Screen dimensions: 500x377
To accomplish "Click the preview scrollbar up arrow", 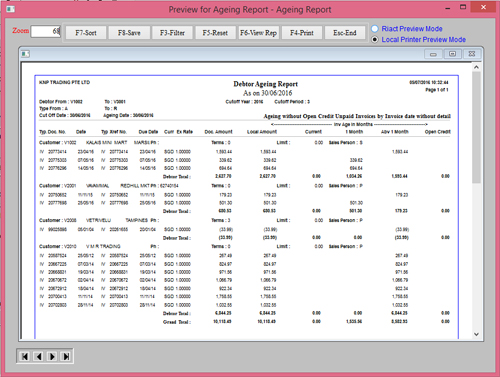I will [x=476, y=67].
